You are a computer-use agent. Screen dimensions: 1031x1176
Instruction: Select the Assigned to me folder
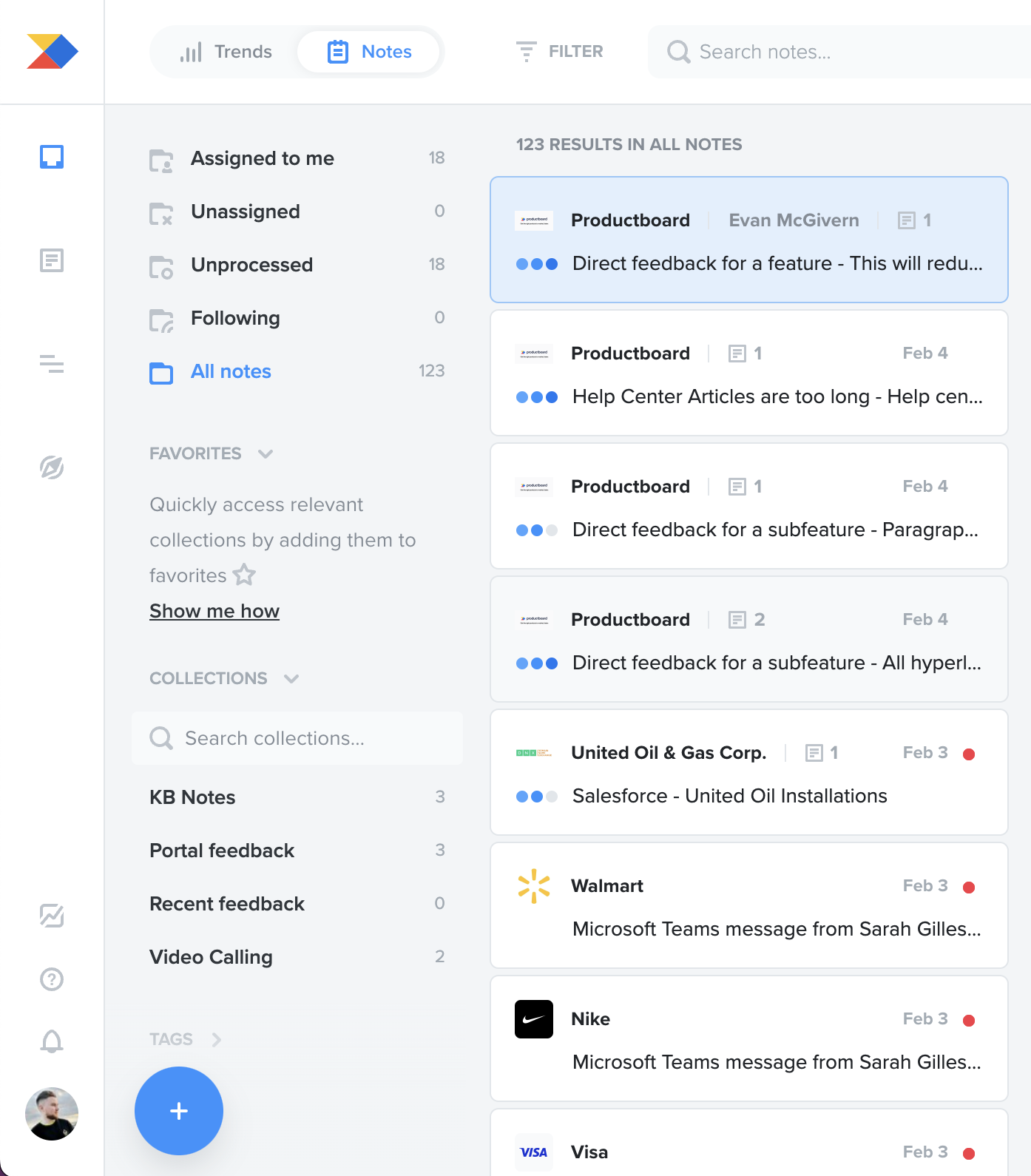click(297, 158)
